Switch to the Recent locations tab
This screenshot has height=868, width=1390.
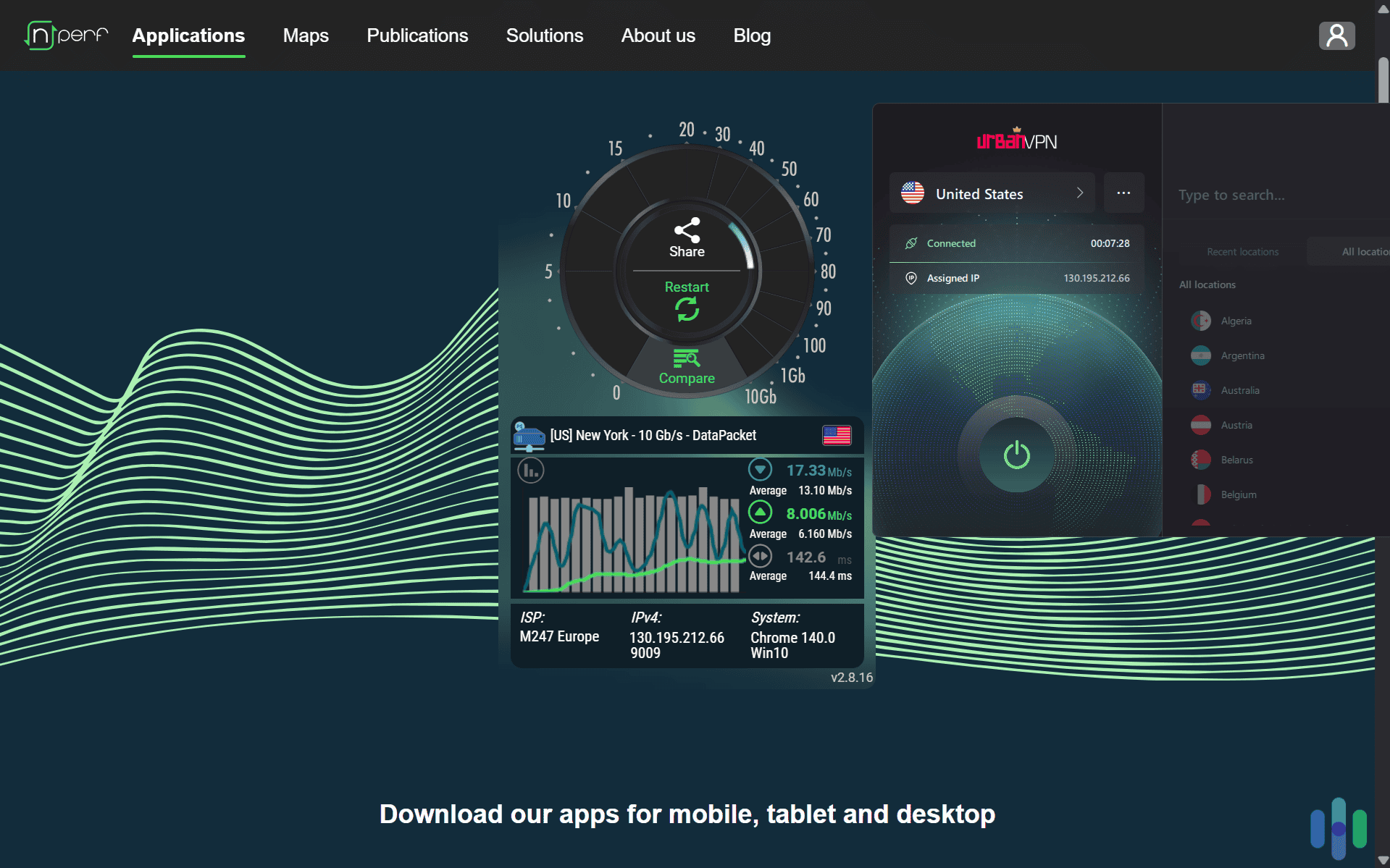1242,252
